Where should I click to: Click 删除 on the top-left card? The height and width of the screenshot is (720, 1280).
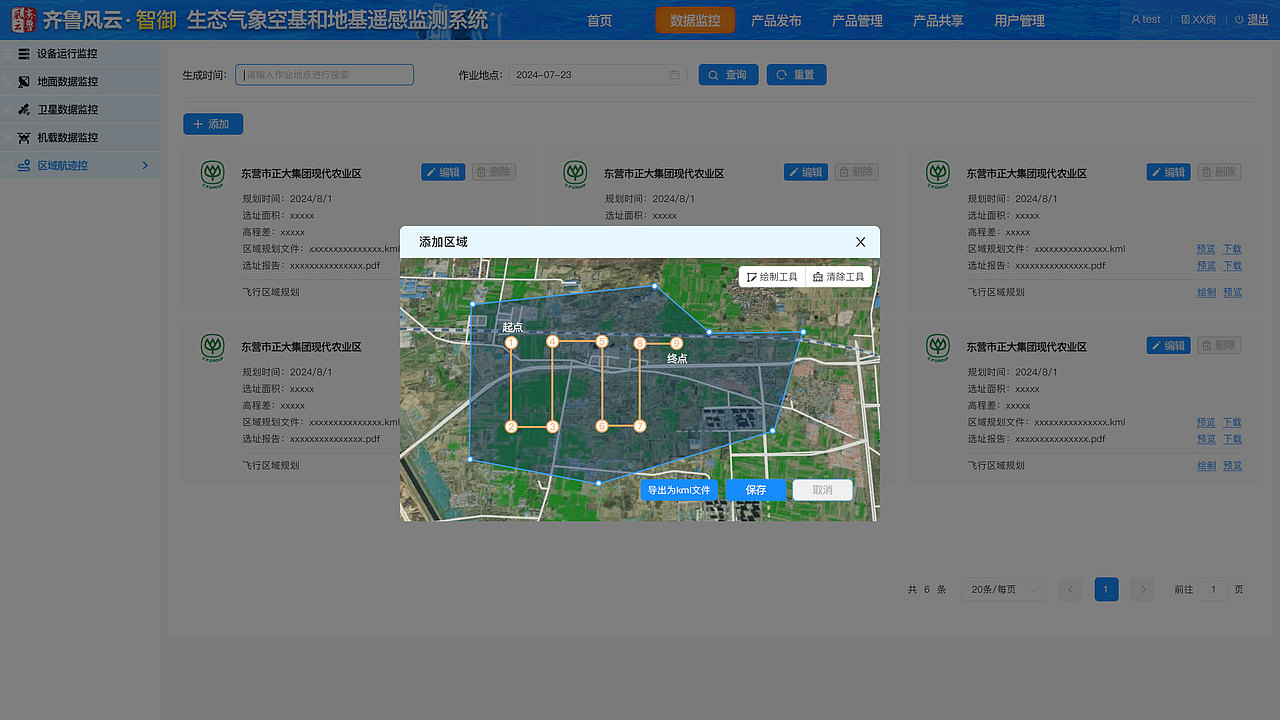[494, 172]
